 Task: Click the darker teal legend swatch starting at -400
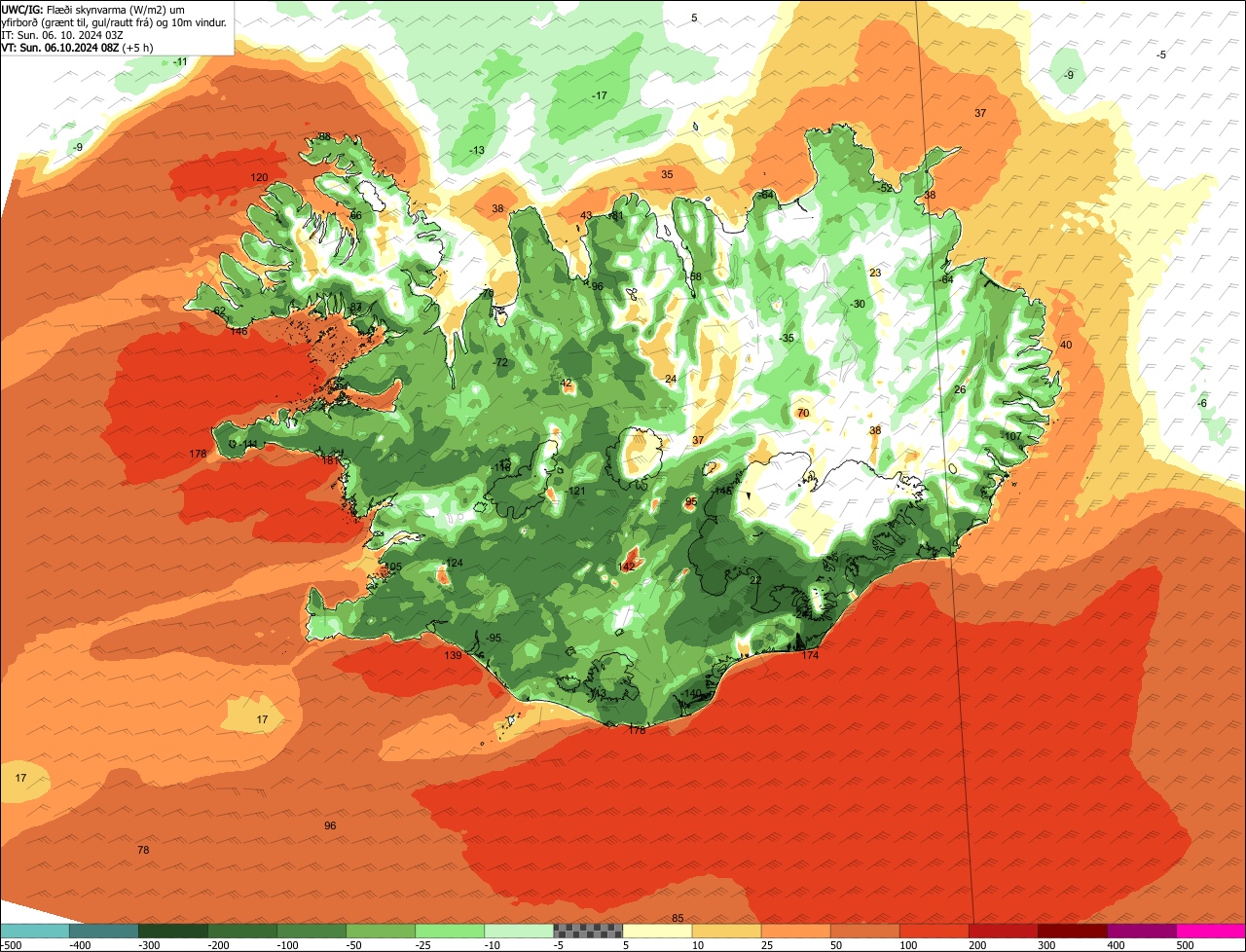103,931
